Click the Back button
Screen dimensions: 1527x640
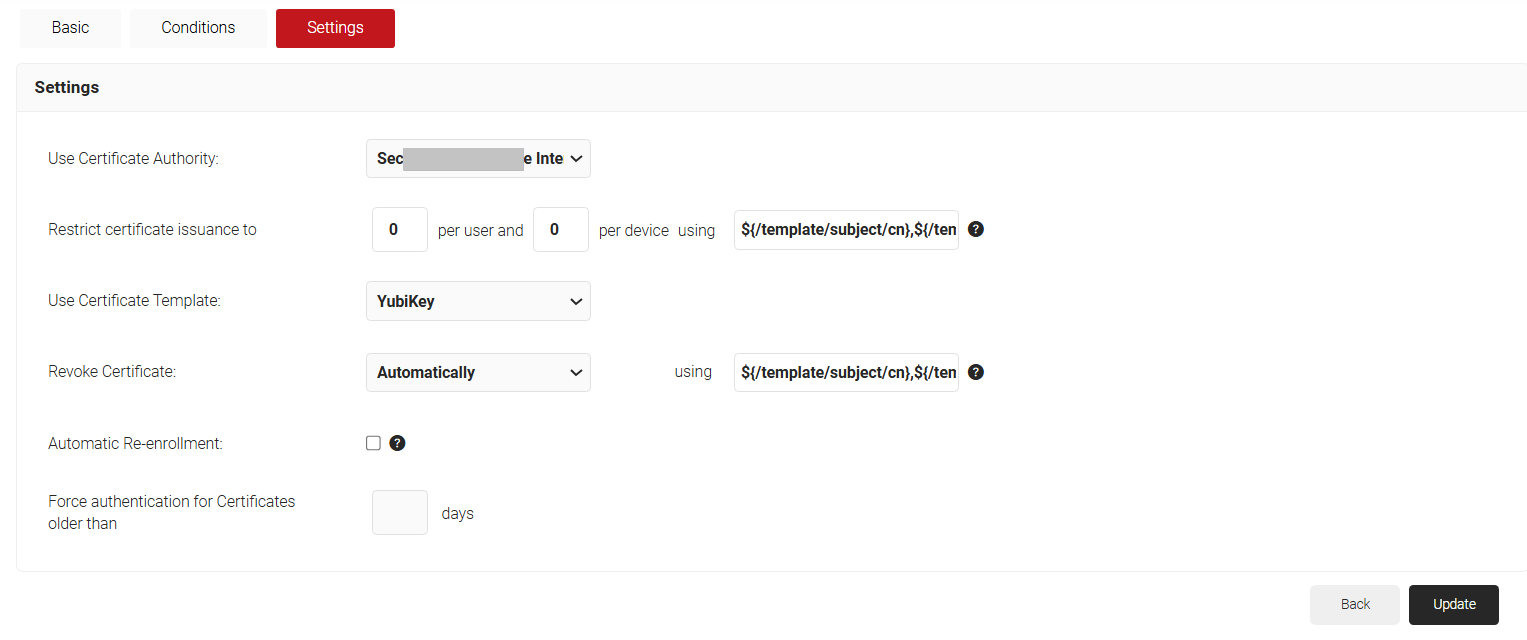(x=1355, y=604)
